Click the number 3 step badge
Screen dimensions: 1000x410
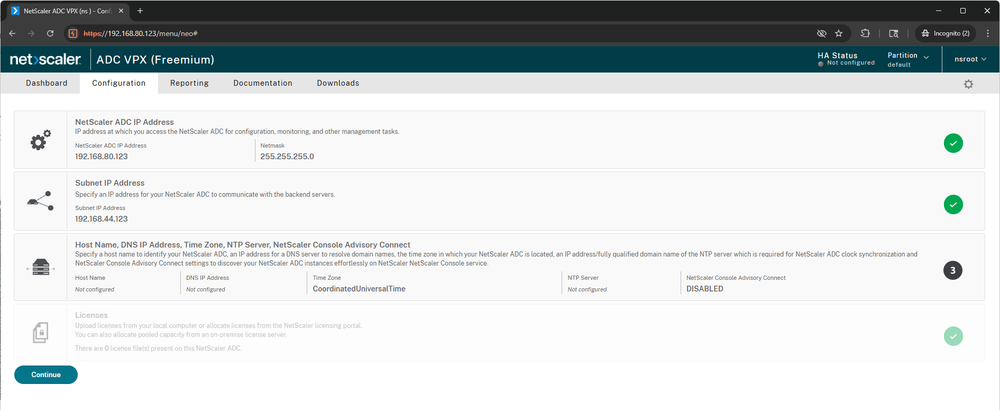pos(953,270)
